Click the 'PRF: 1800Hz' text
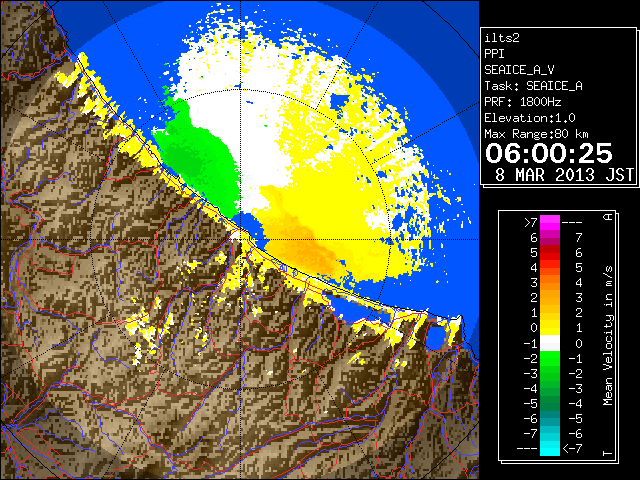 click(x=523, y=102)
